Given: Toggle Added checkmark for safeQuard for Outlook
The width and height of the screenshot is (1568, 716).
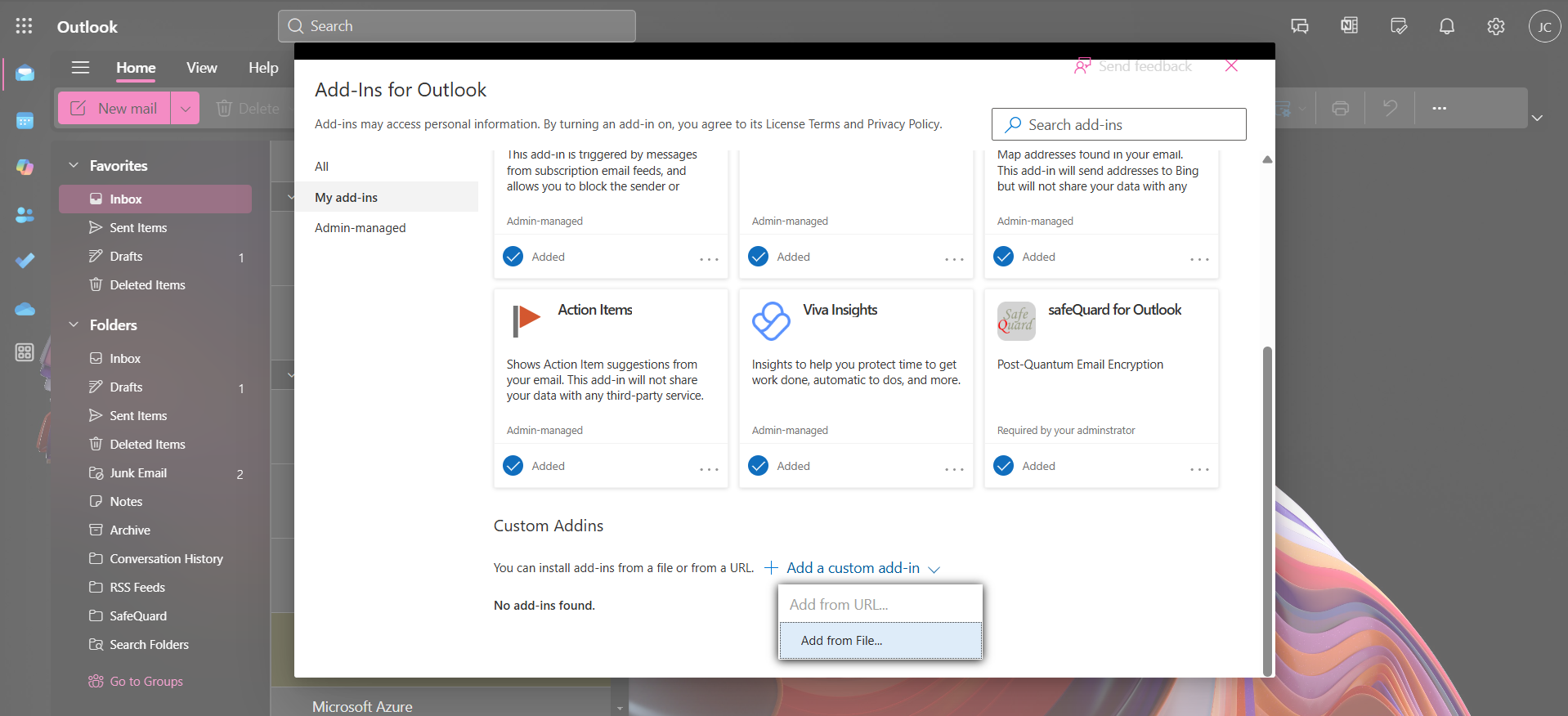Looking at the screenshot, I should click(x=1004, y=466).
